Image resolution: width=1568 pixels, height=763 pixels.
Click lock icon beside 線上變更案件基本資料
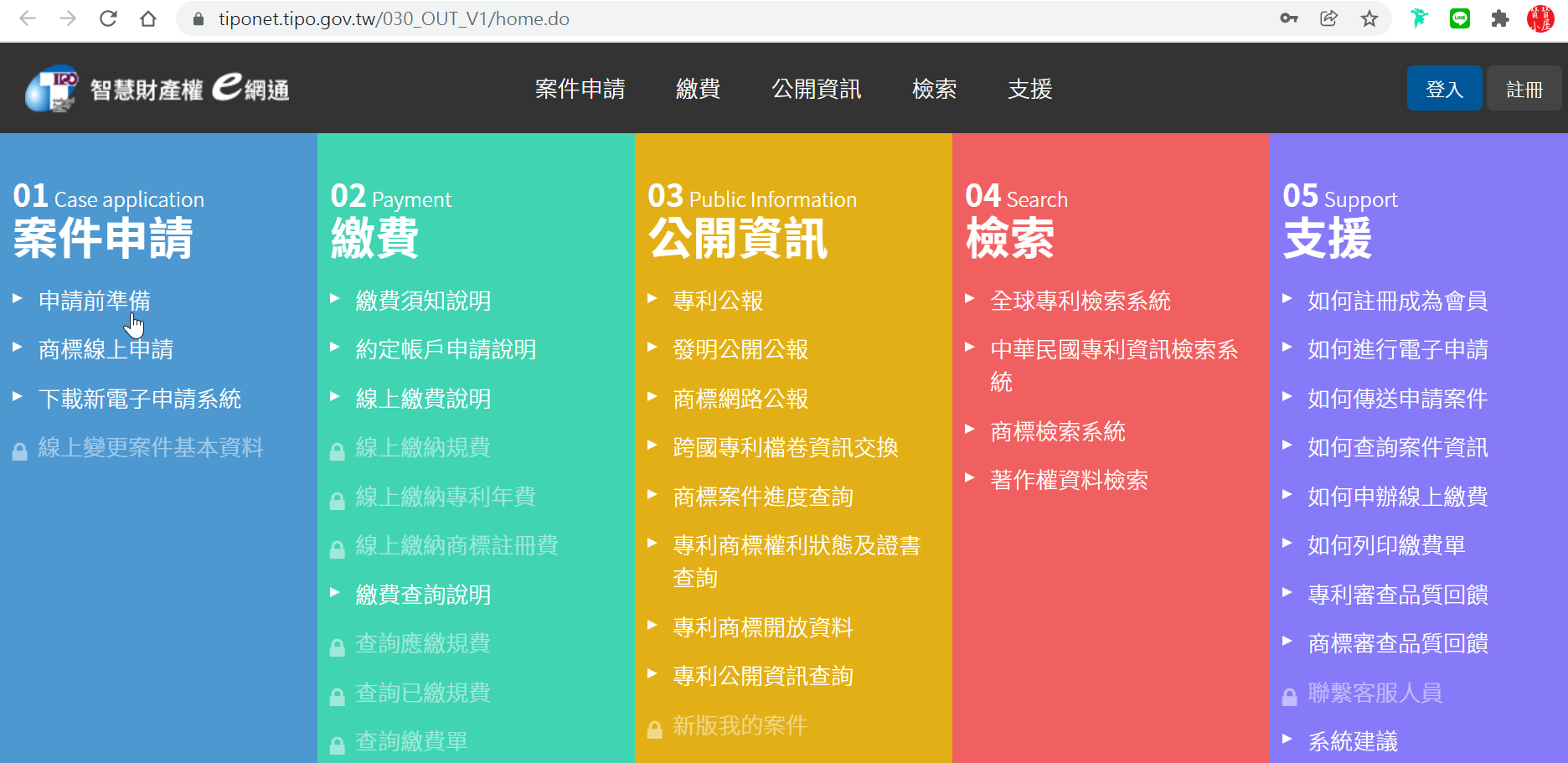tap(19, 452)
